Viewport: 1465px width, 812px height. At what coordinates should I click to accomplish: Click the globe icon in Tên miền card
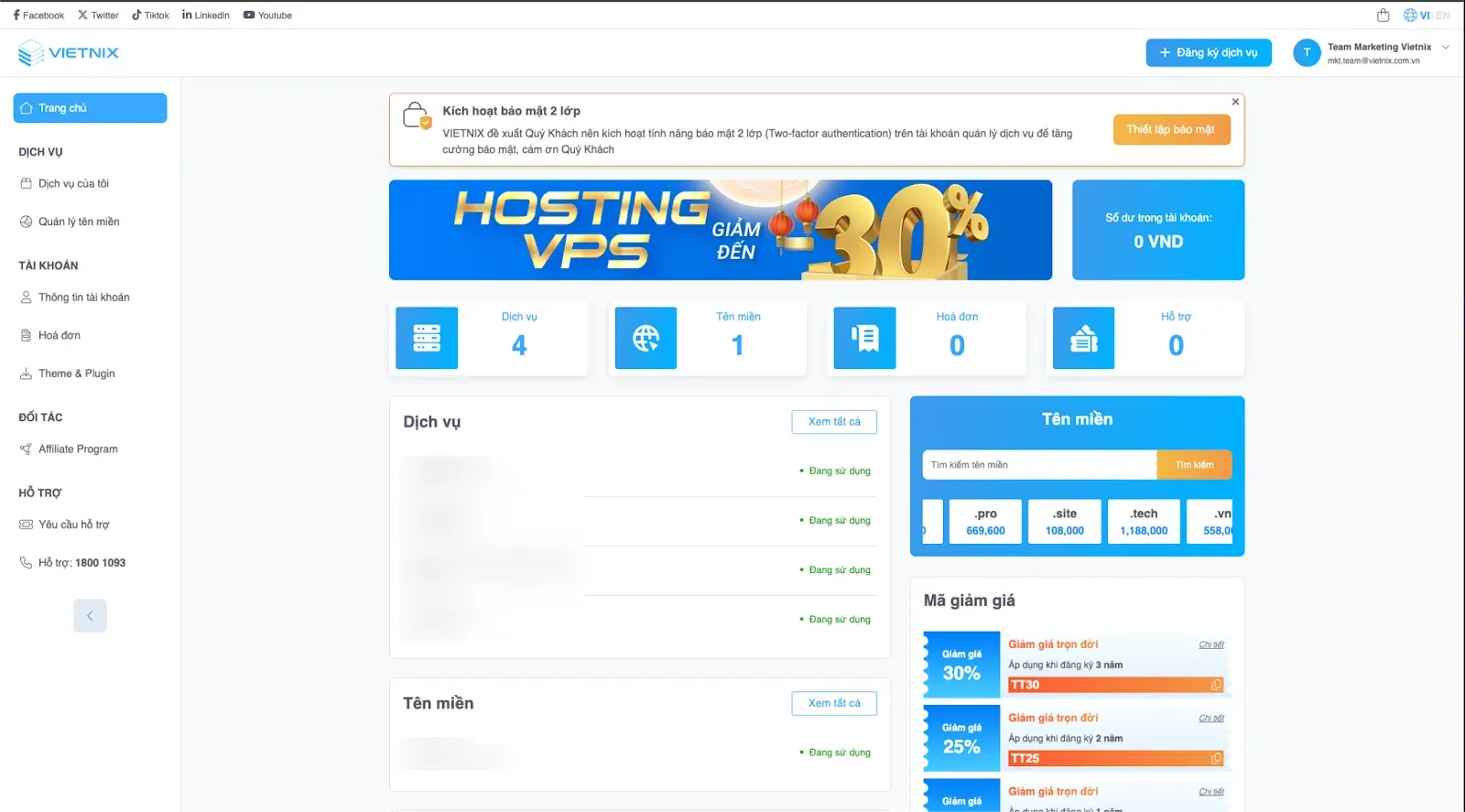[646, 338]
